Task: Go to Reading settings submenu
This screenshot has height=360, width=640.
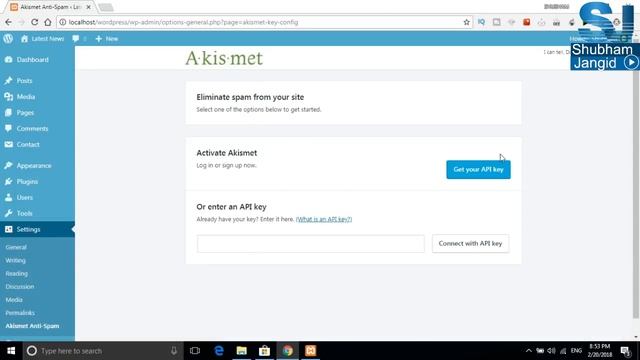Action: click(17, 273)
